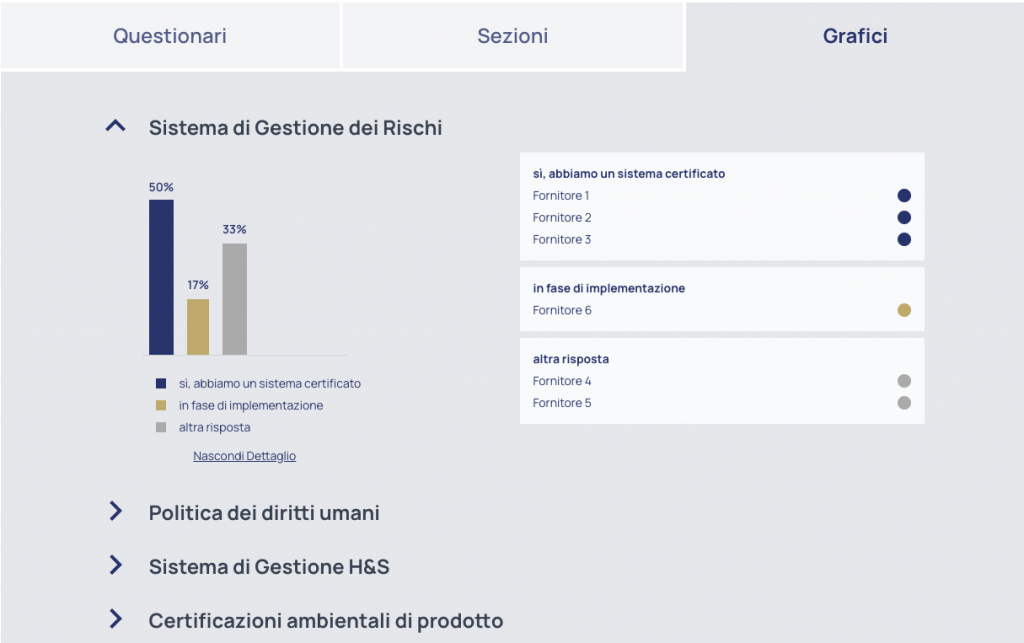1024x643 pixels.
Task: Click the legend text 'in fase di implementazione'
Action: (x=251, y=405)
